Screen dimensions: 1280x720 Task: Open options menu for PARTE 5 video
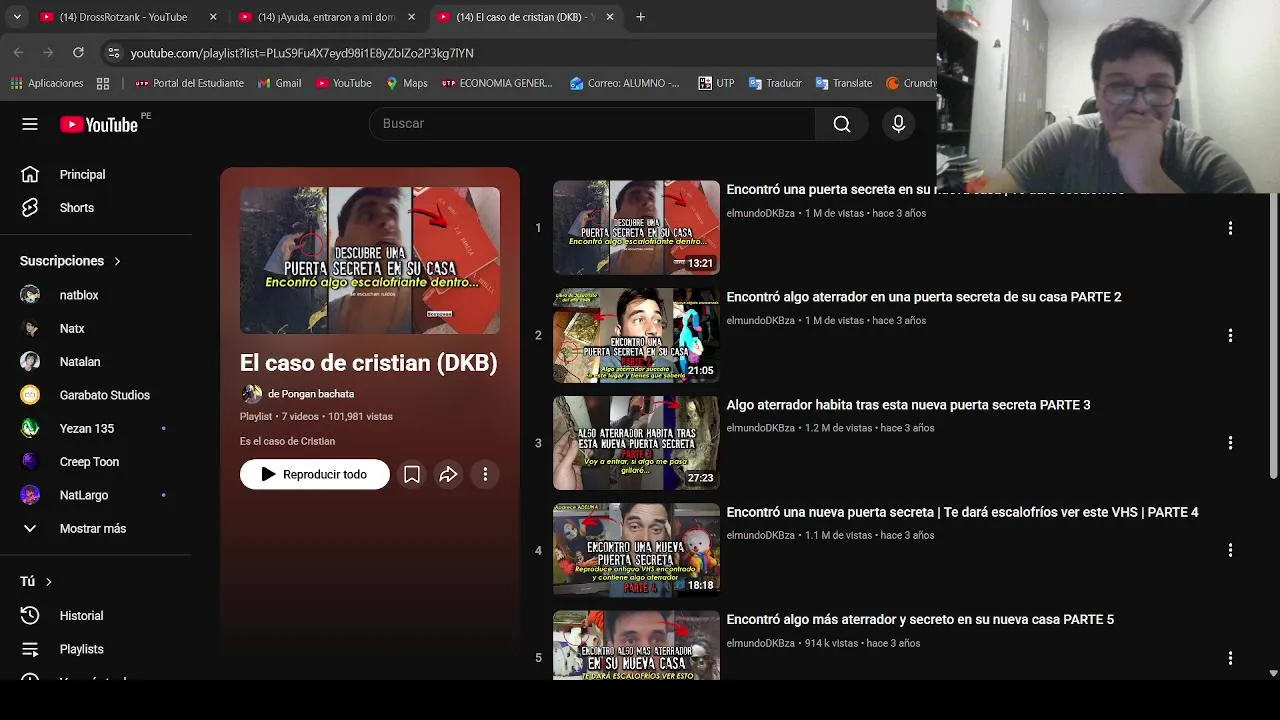(1230, 658)
